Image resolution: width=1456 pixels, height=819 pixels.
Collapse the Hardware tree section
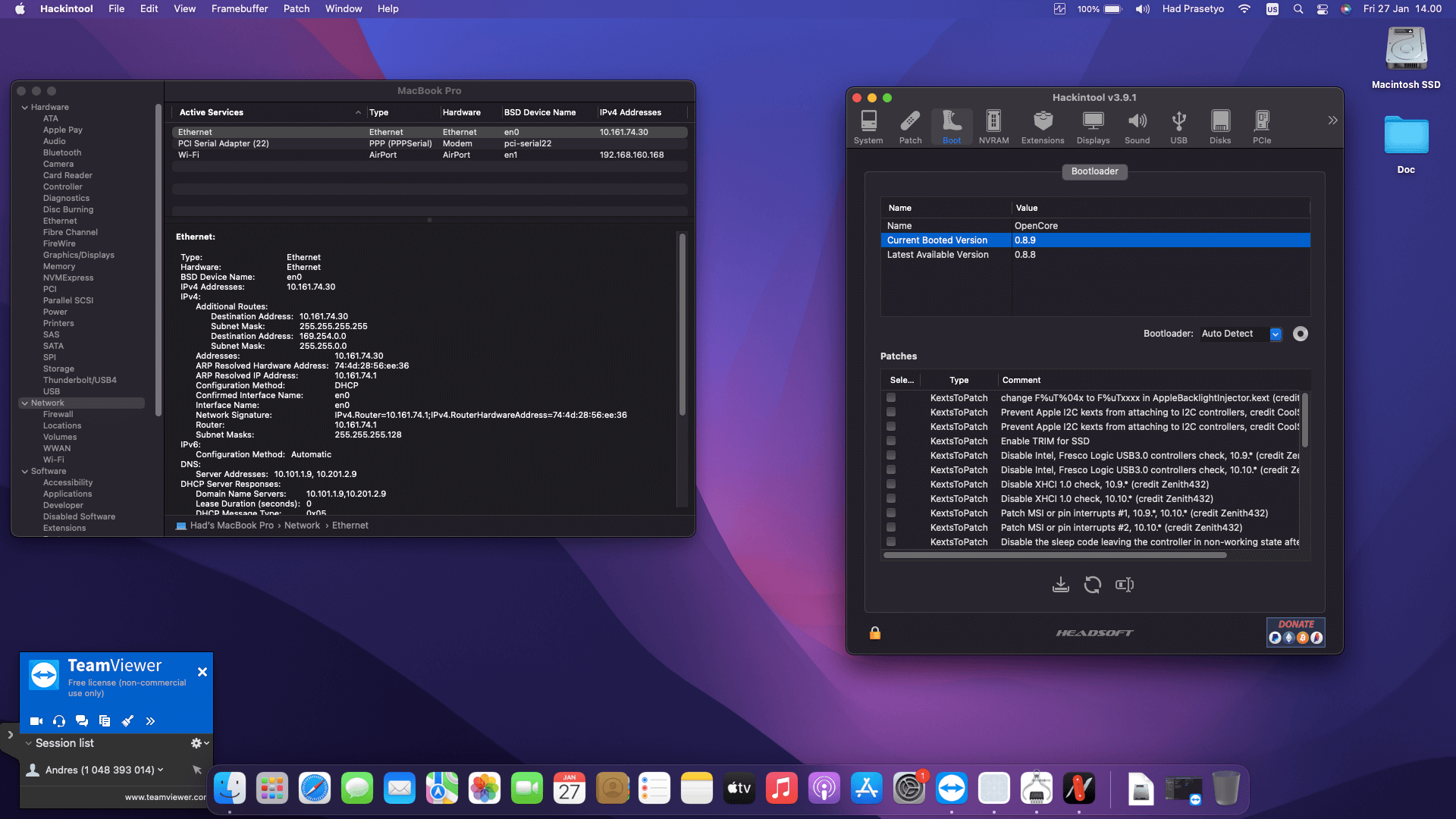pos(25,108)
